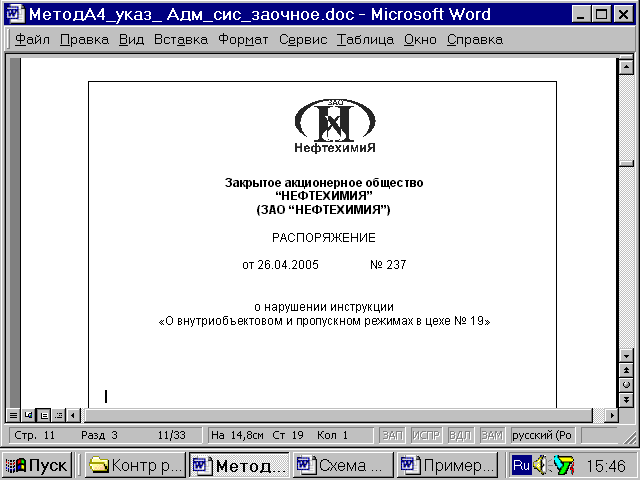Viewport: 640px width, 480px height.
Task: Click the 11/33 page count status entry
Action: (171, 436)
